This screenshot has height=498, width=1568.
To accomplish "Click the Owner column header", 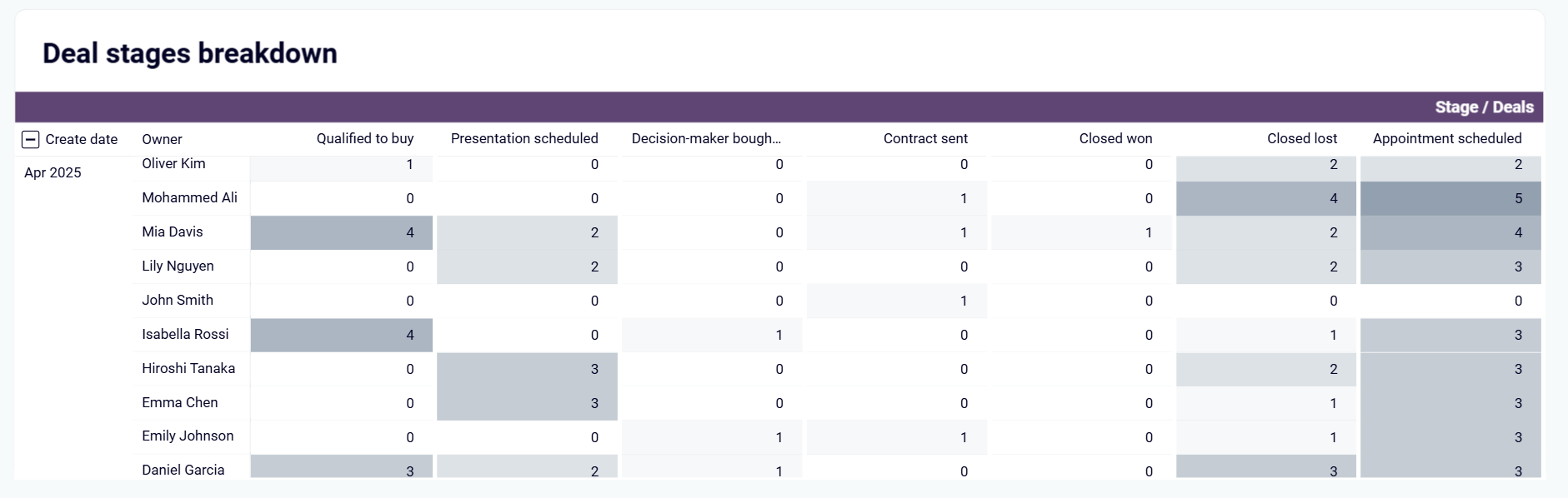I will 162,139.
